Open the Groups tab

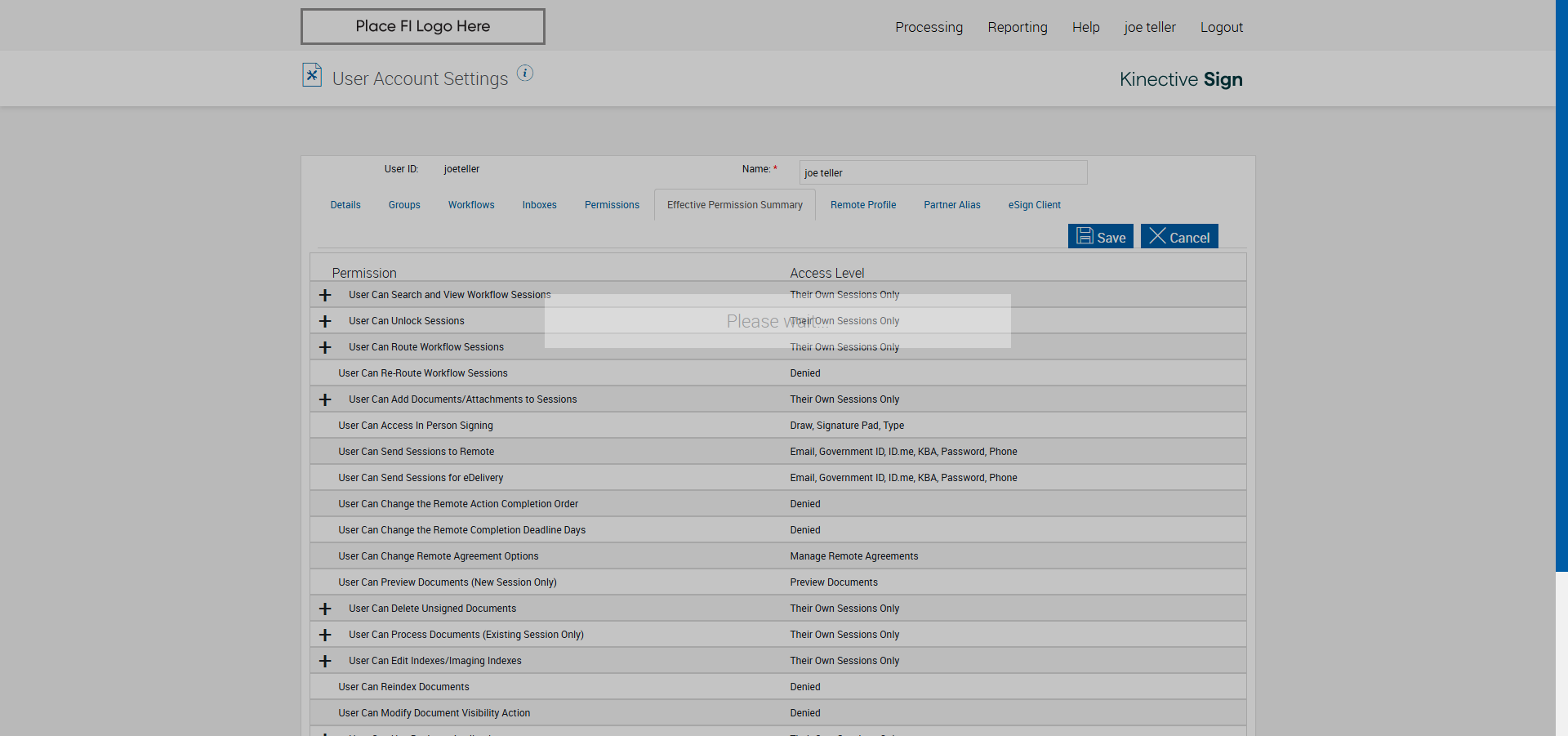coord(404,205)
